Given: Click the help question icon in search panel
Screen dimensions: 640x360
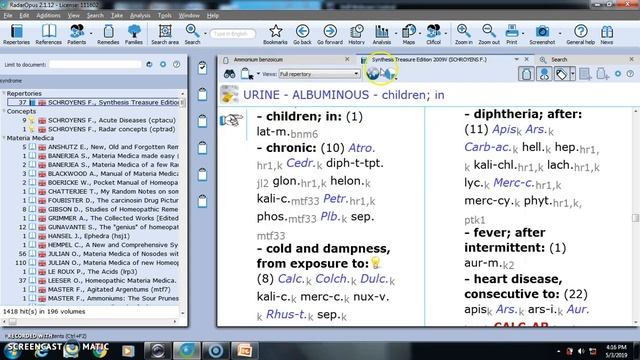Looking at the screenshot, I should pyautogui.click(x=176, y=64).
